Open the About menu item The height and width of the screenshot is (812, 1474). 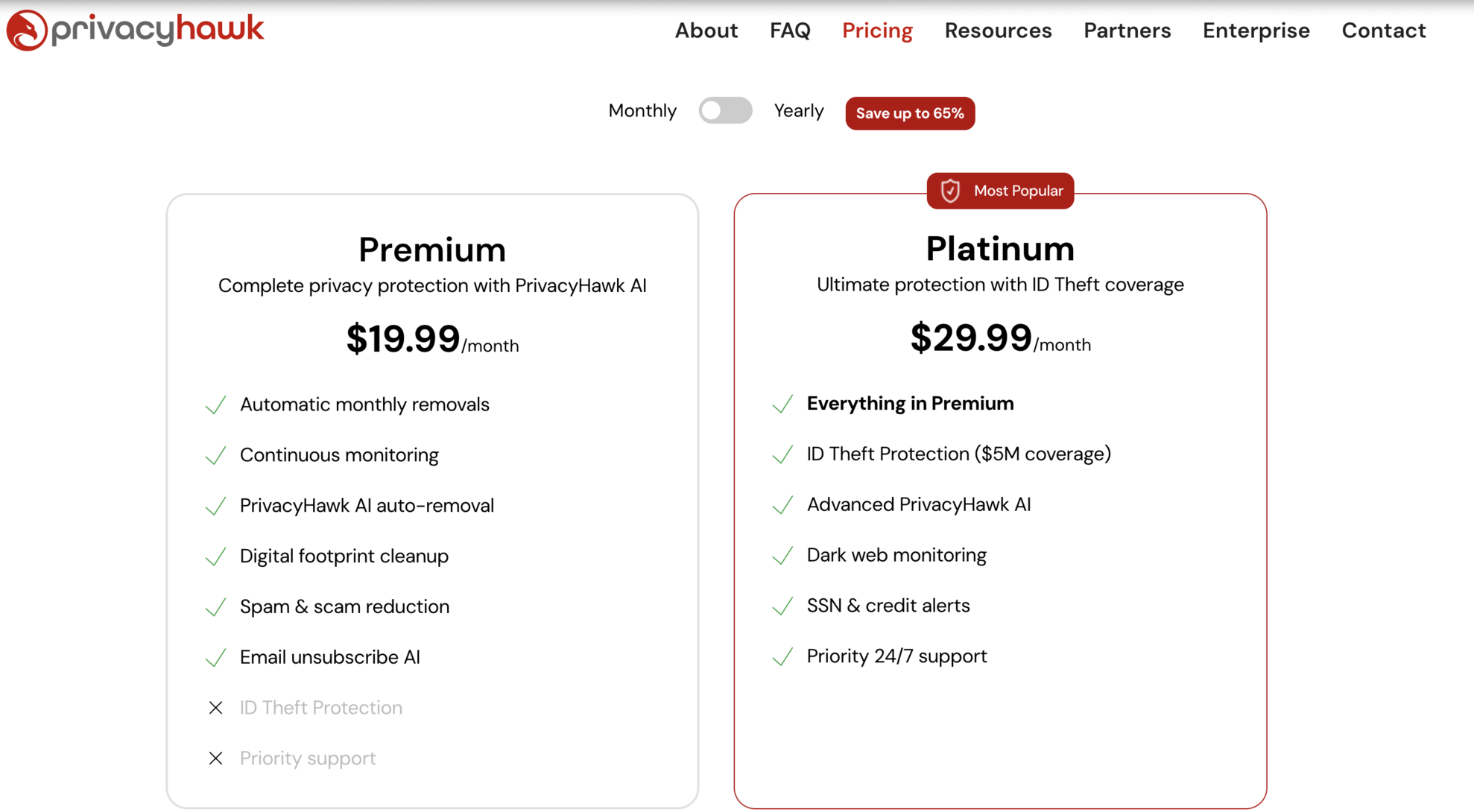click(x=706, y=31)
